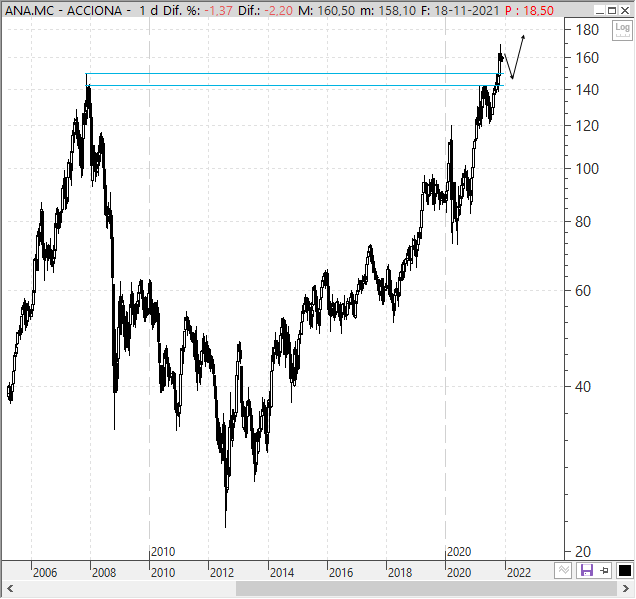Click the horizontal scrollbar right arrow
The width and height of the screenshot is (636, 599).
coord(626,588)
